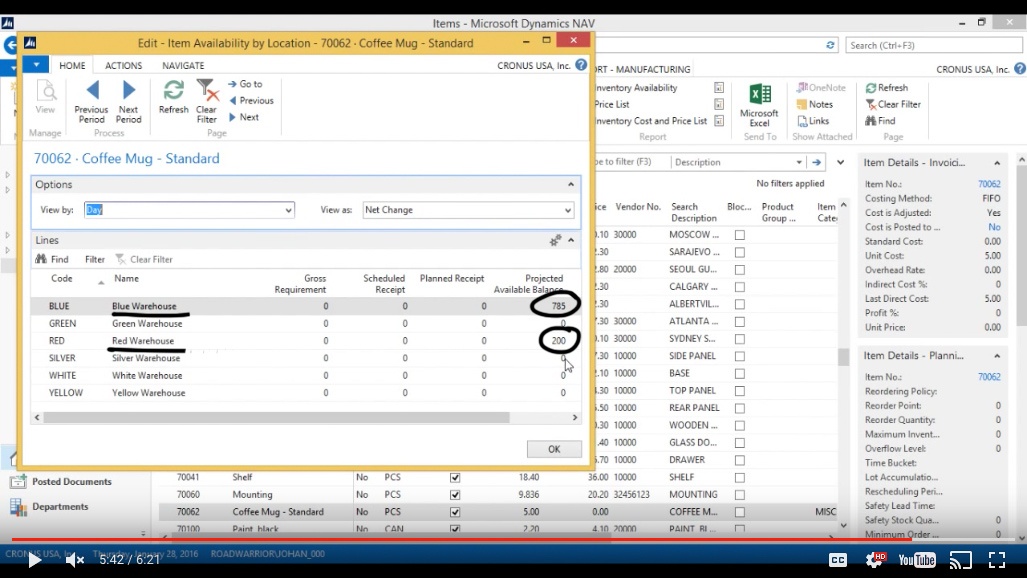Viewport: 1027px width, 578px height.
Task: Open Lines section settings gear icon
Action: point(555,241)
